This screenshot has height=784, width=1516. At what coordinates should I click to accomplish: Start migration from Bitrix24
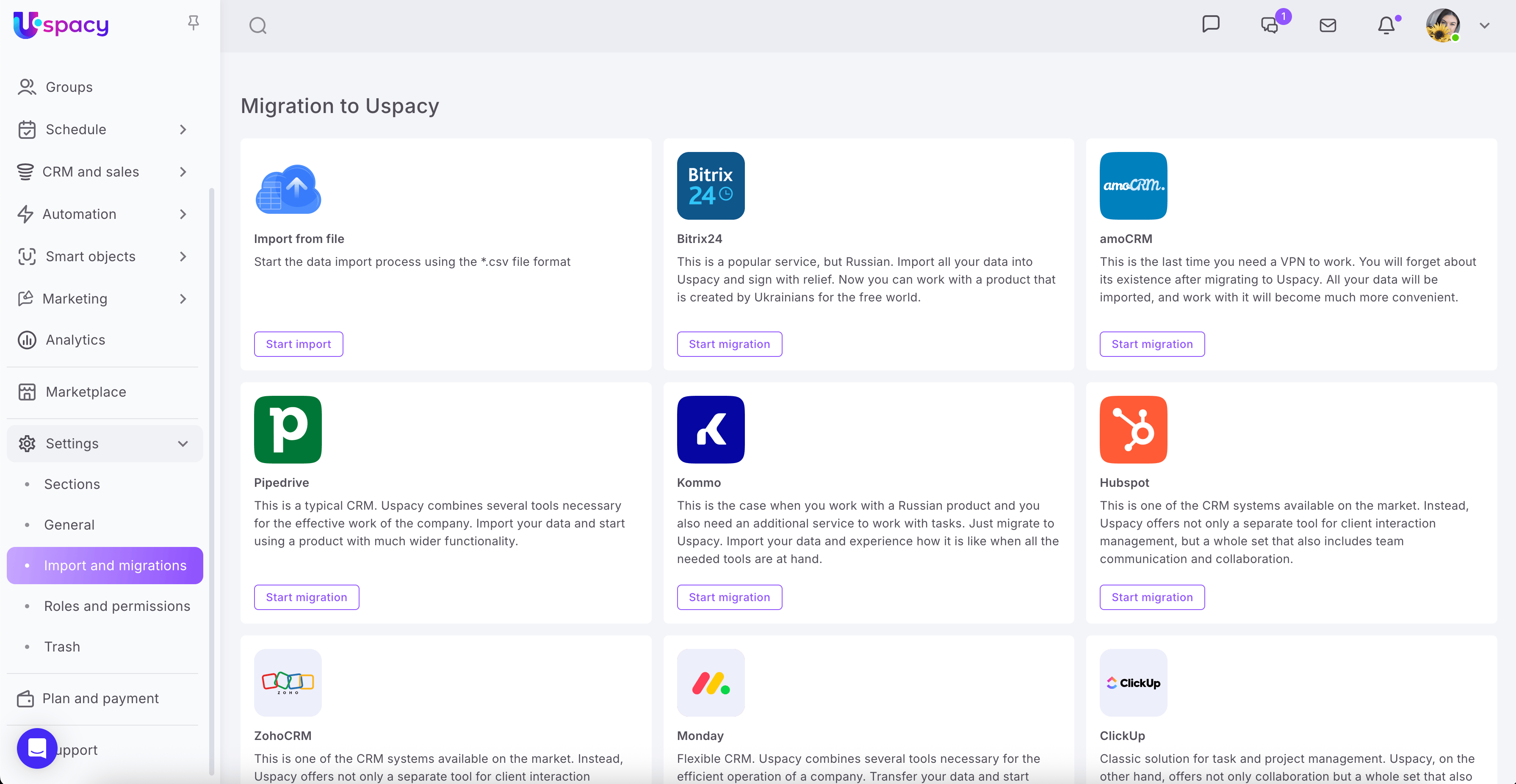point(729,344)
